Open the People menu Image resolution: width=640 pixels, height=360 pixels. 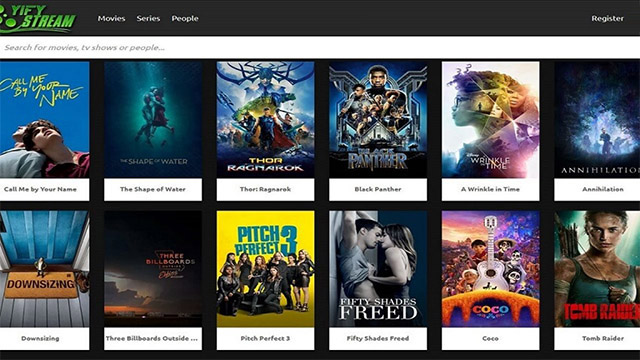(x=185, y=18)
